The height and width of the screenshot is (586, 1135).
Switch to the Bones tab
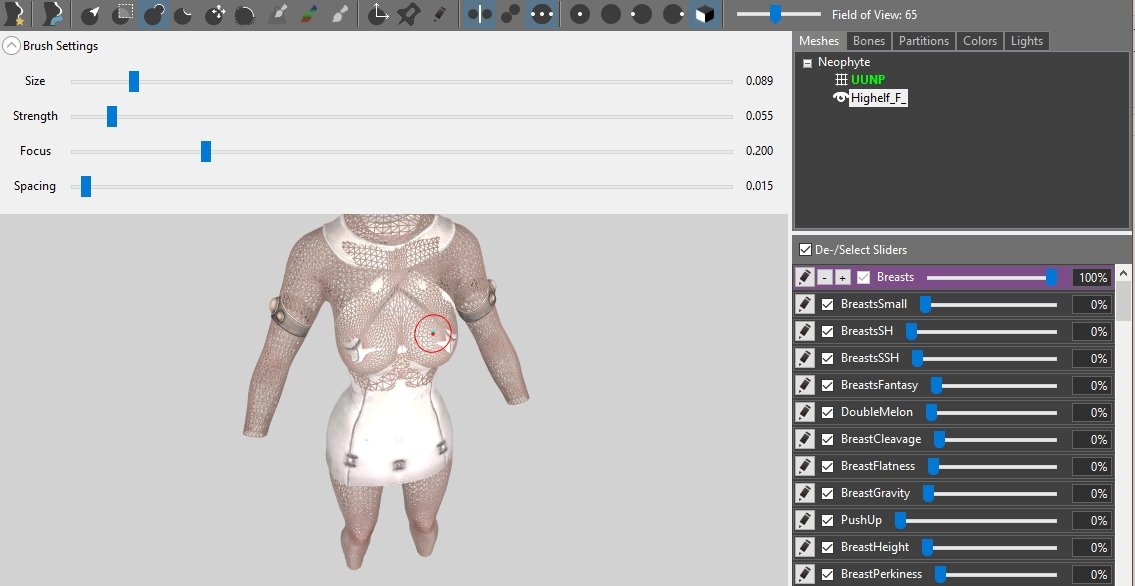tap(868, 41)
